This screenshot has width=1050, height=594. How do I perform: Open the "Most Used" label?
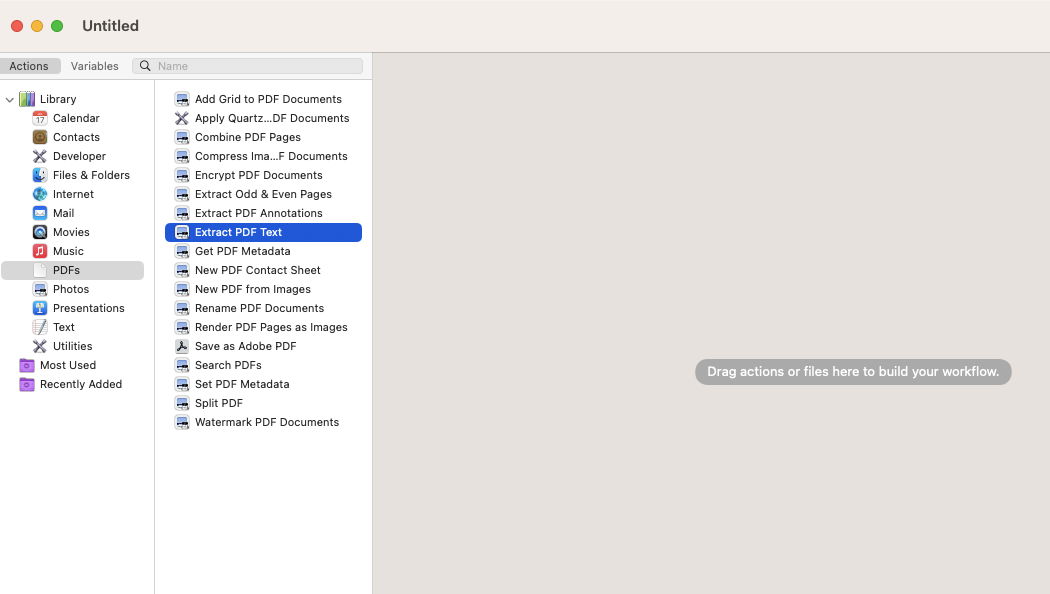pyautogui.click(x=68, y=365)
